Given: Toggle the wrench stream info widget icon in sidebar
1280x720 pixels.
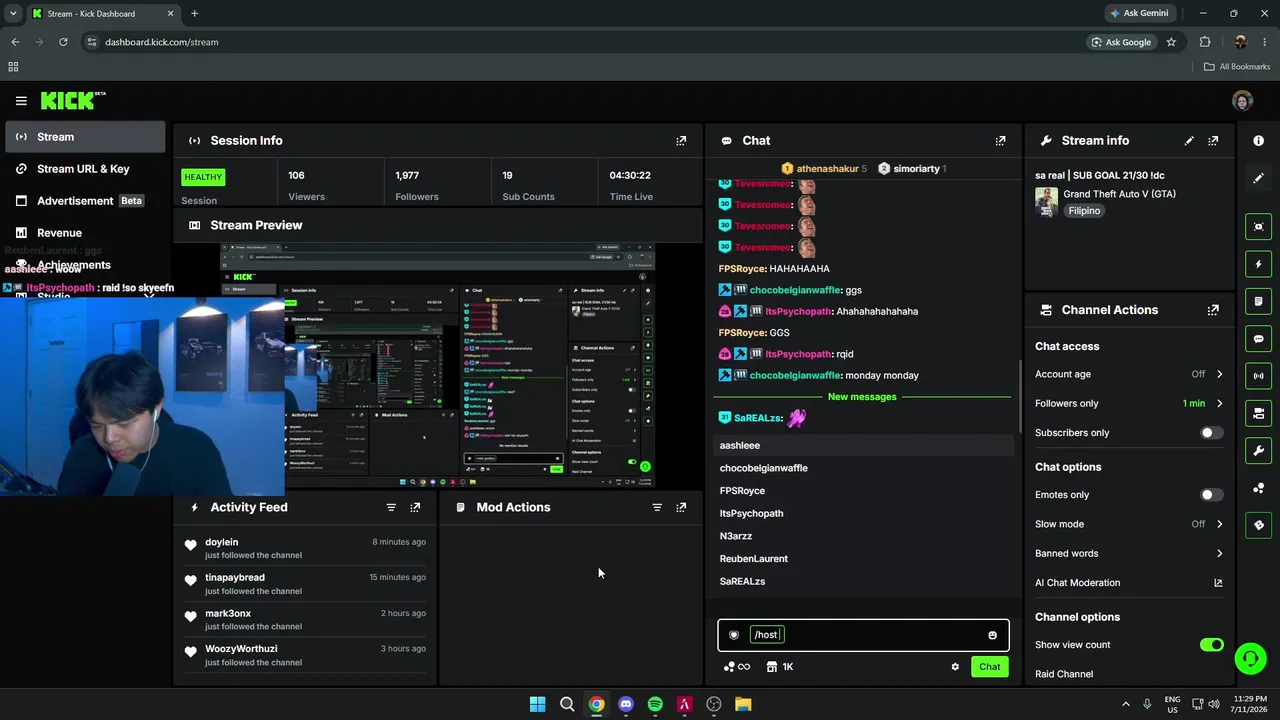Looking at the screenshot, I should pos(1258,450).
